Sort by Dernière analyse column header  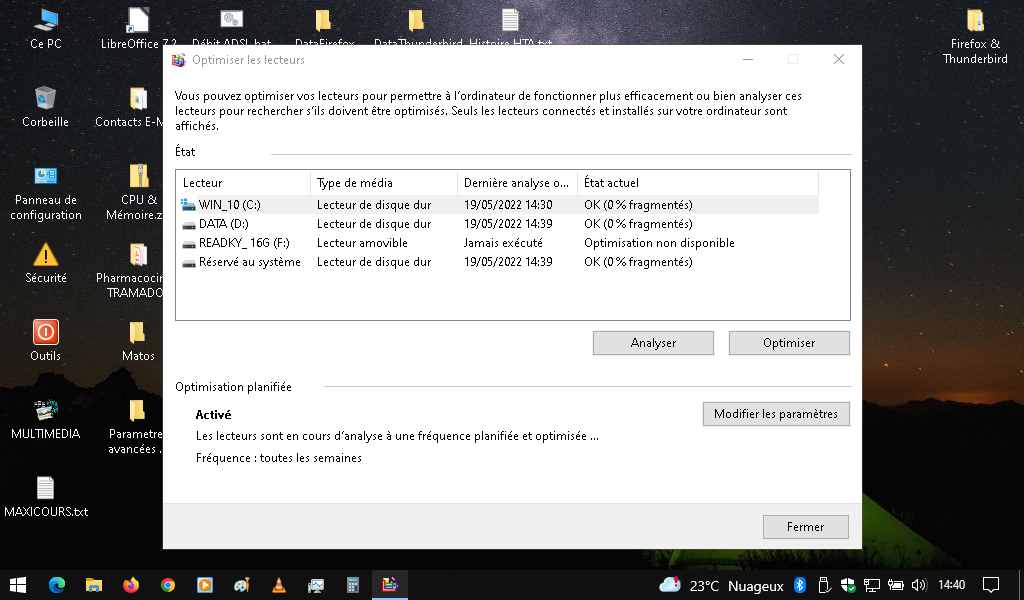click(517, 183)
